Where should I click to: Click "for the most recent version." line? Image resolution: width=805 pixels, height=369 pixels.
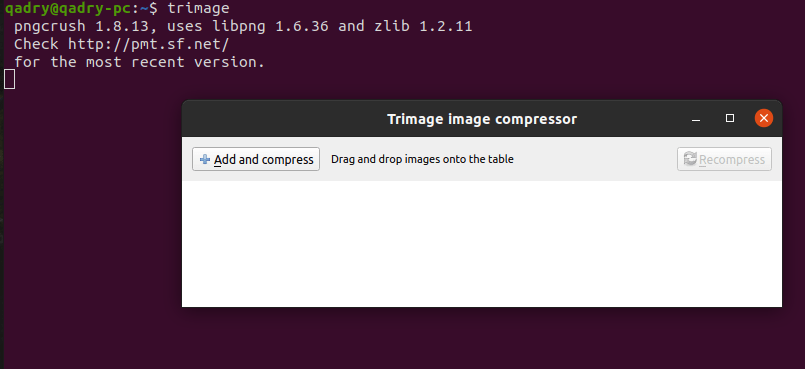139,62
